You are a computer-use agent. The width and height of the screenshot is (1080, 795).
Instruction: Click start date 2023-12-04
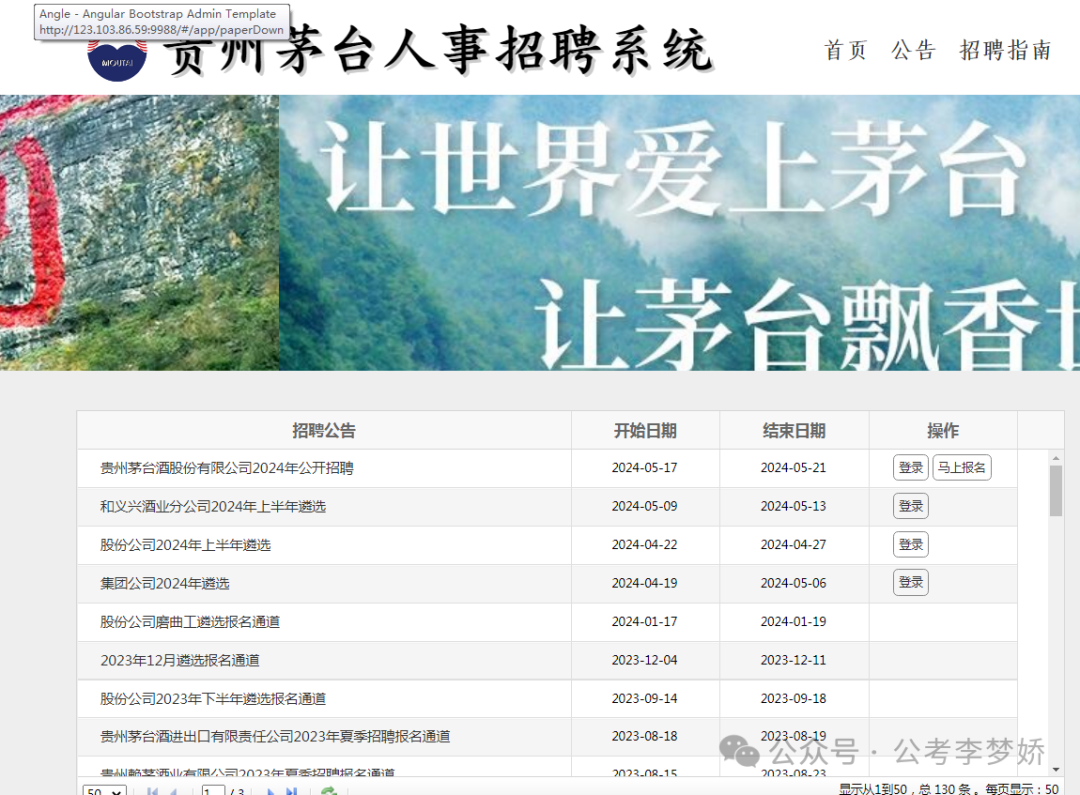click(x=645, y=660)
